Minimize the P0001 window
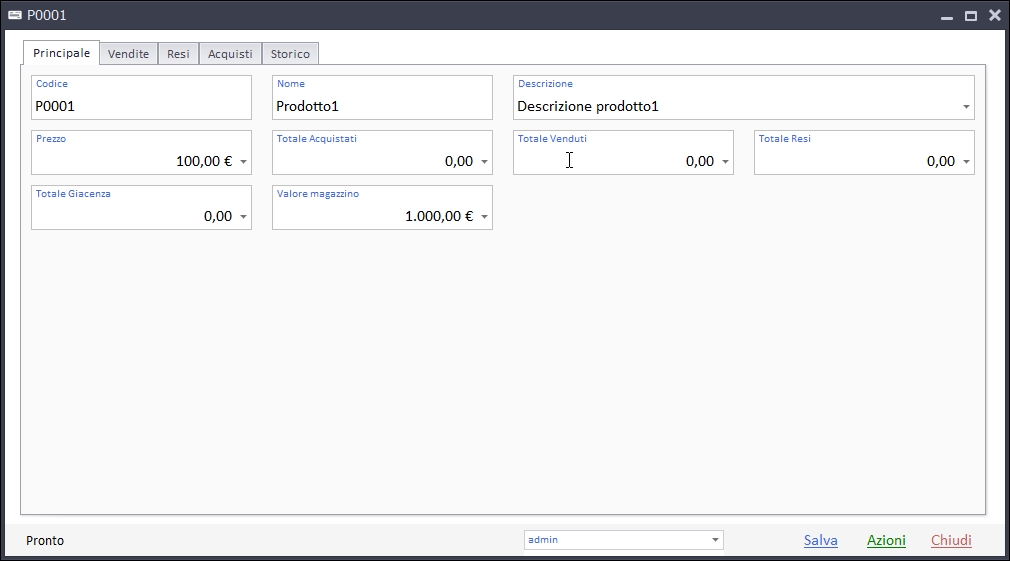Image resolution: width=1010 pixels, height=561 pixels. tap(946, 16)
